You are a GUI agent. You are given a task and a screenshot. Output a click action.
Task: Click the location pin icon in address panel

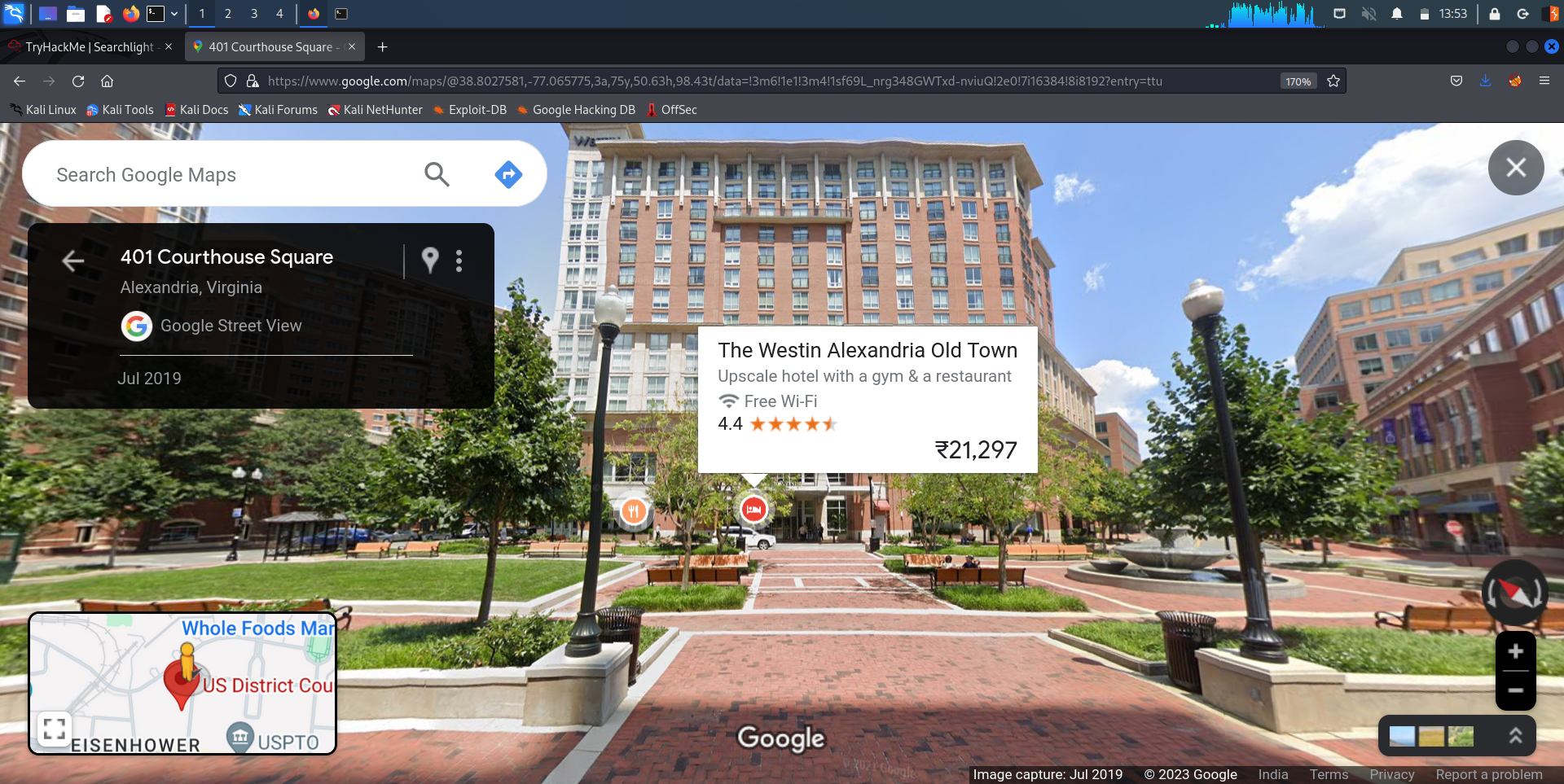(430, 261)
